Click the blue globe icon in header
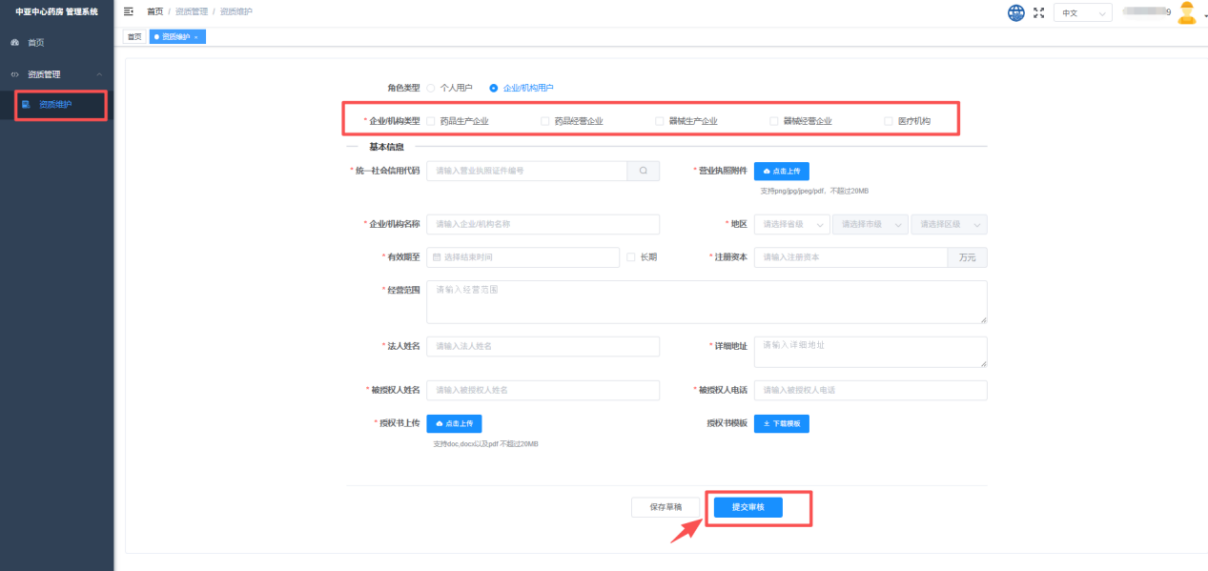 [1016, 12]
